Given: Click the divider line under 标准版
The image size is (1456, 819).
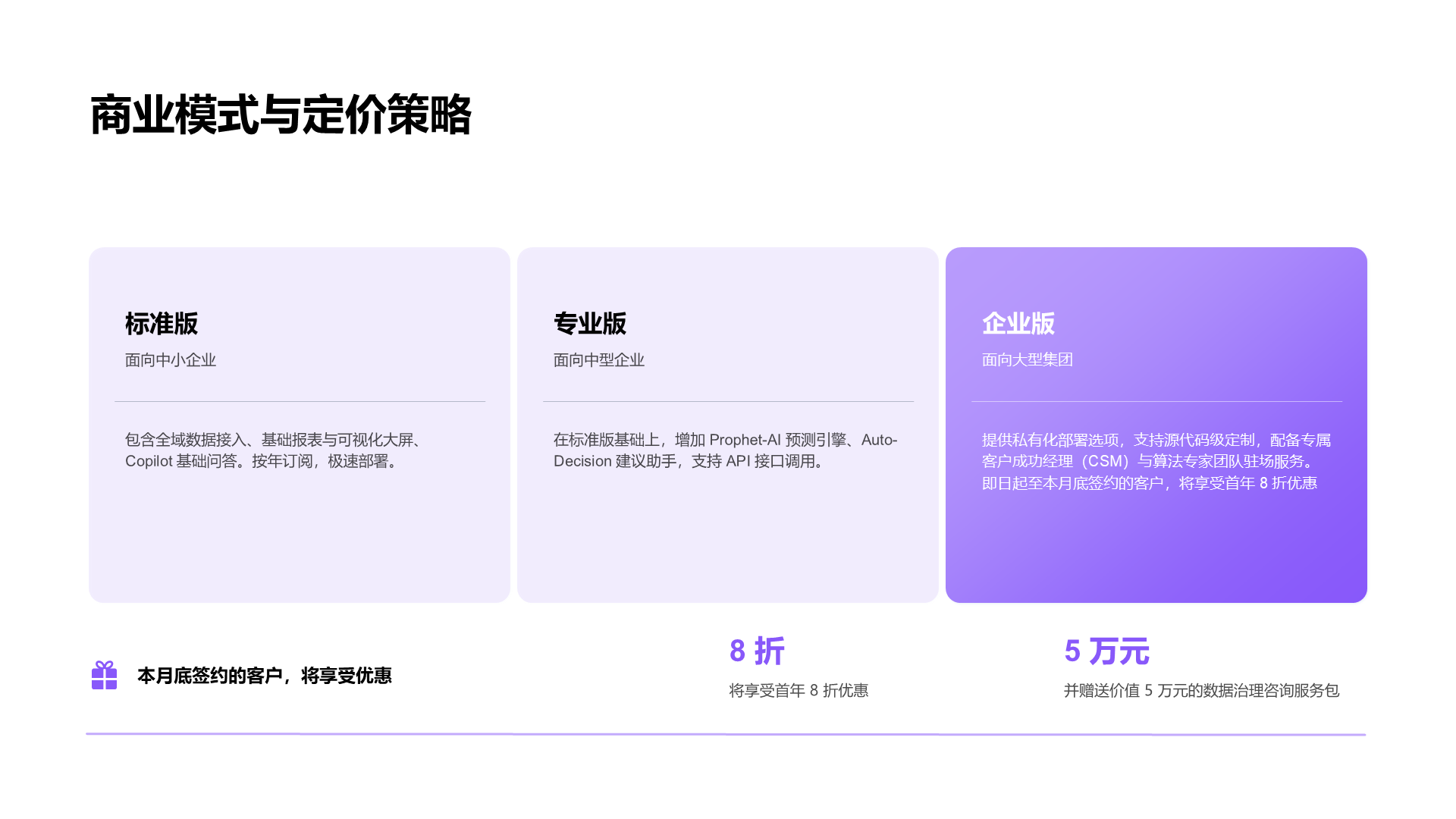Looking at the screenshot, I should tap(300, 401).
